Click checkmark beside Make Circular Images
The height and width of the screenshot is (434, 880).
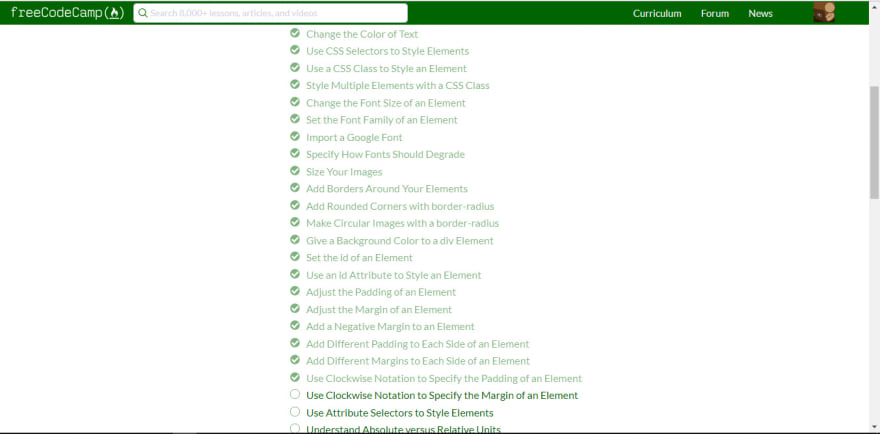pos(295,222)
